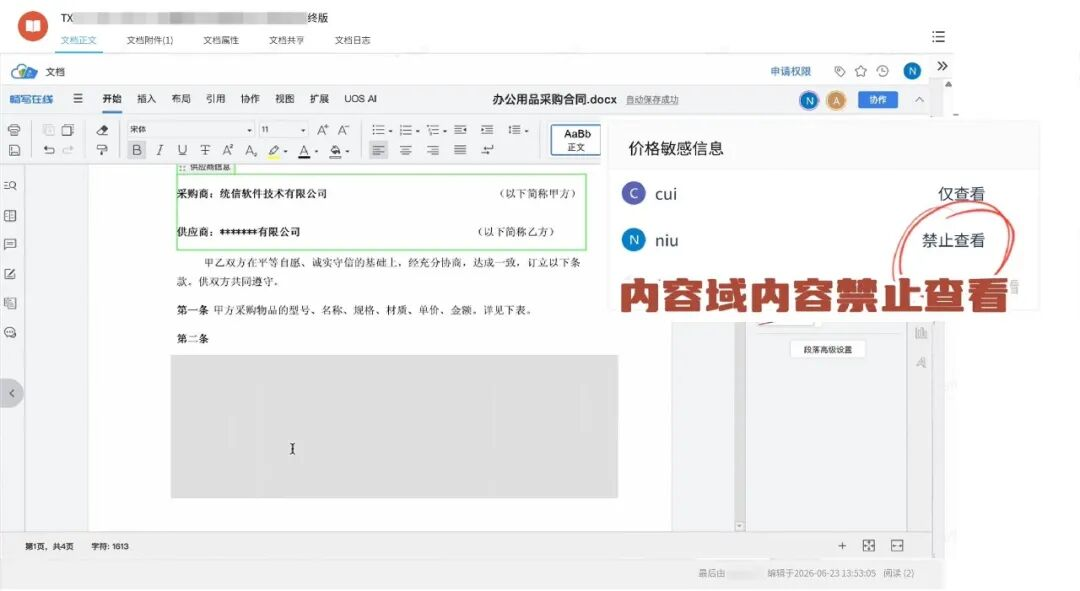Toggle strikethrough formatting

click(205, 150)
